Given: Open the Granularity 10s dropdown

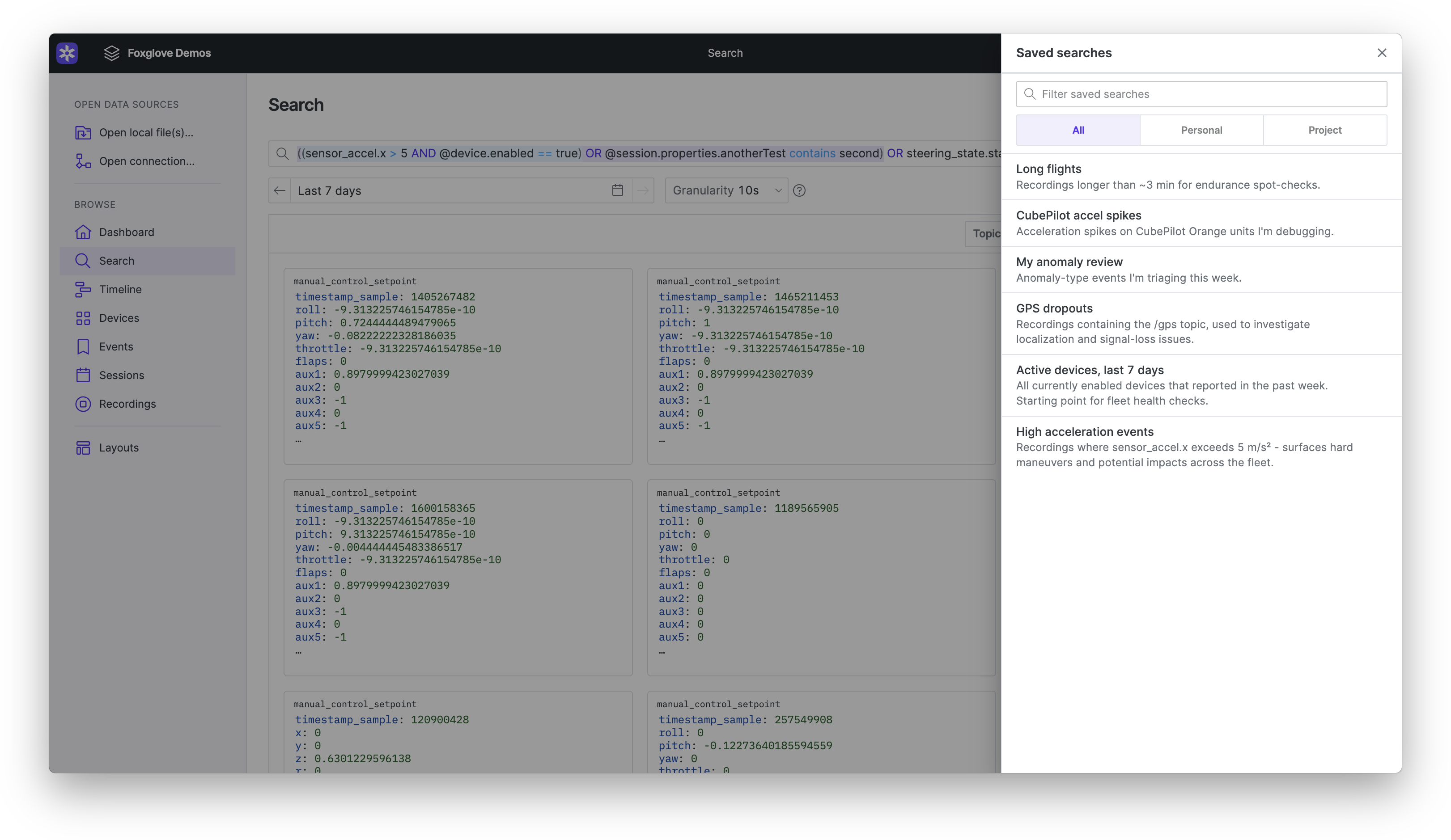Looking at the screenshot, I should click(726, 190).
